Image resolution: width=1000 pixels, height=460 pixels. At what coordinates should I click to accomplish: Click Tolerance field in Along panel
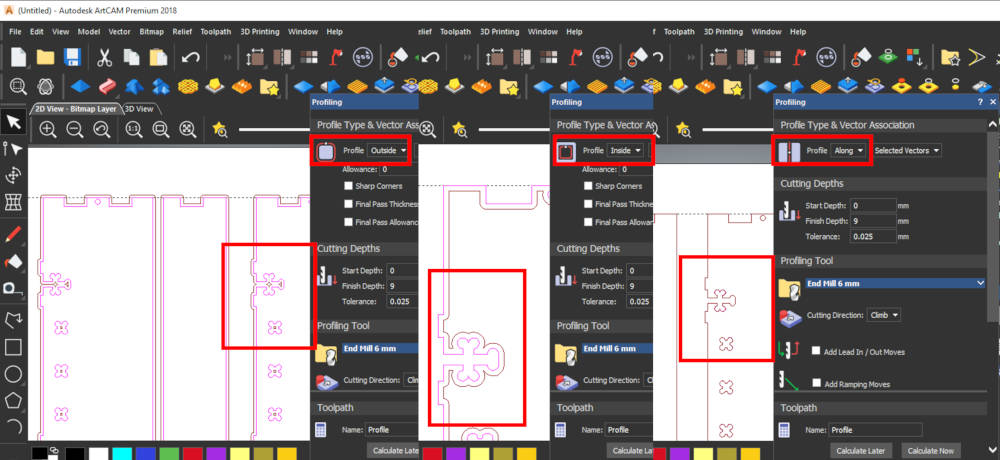[872, 236]
